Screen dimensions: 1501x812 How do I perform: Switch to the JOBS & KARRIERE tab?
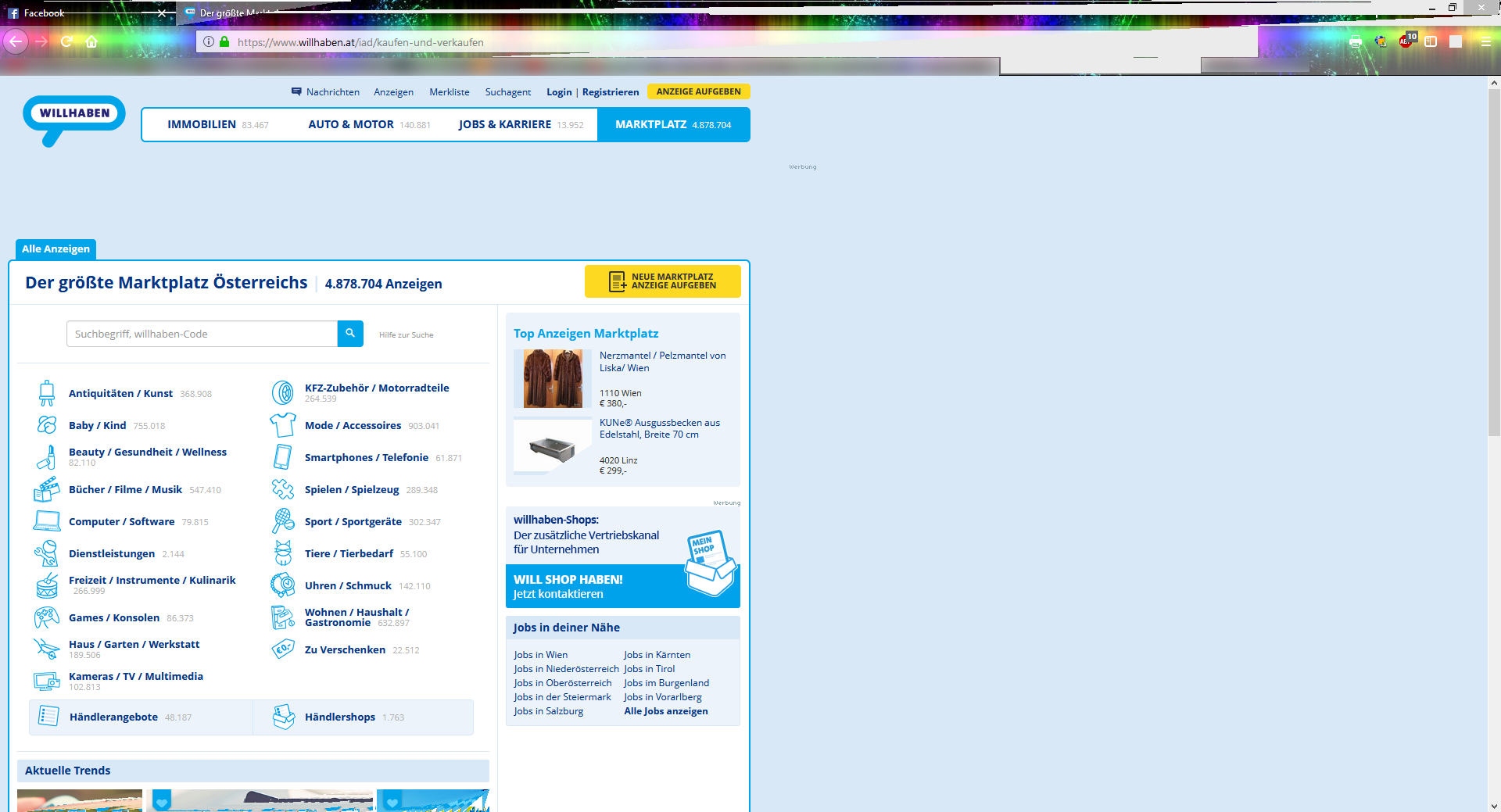[x=521, y=124]
